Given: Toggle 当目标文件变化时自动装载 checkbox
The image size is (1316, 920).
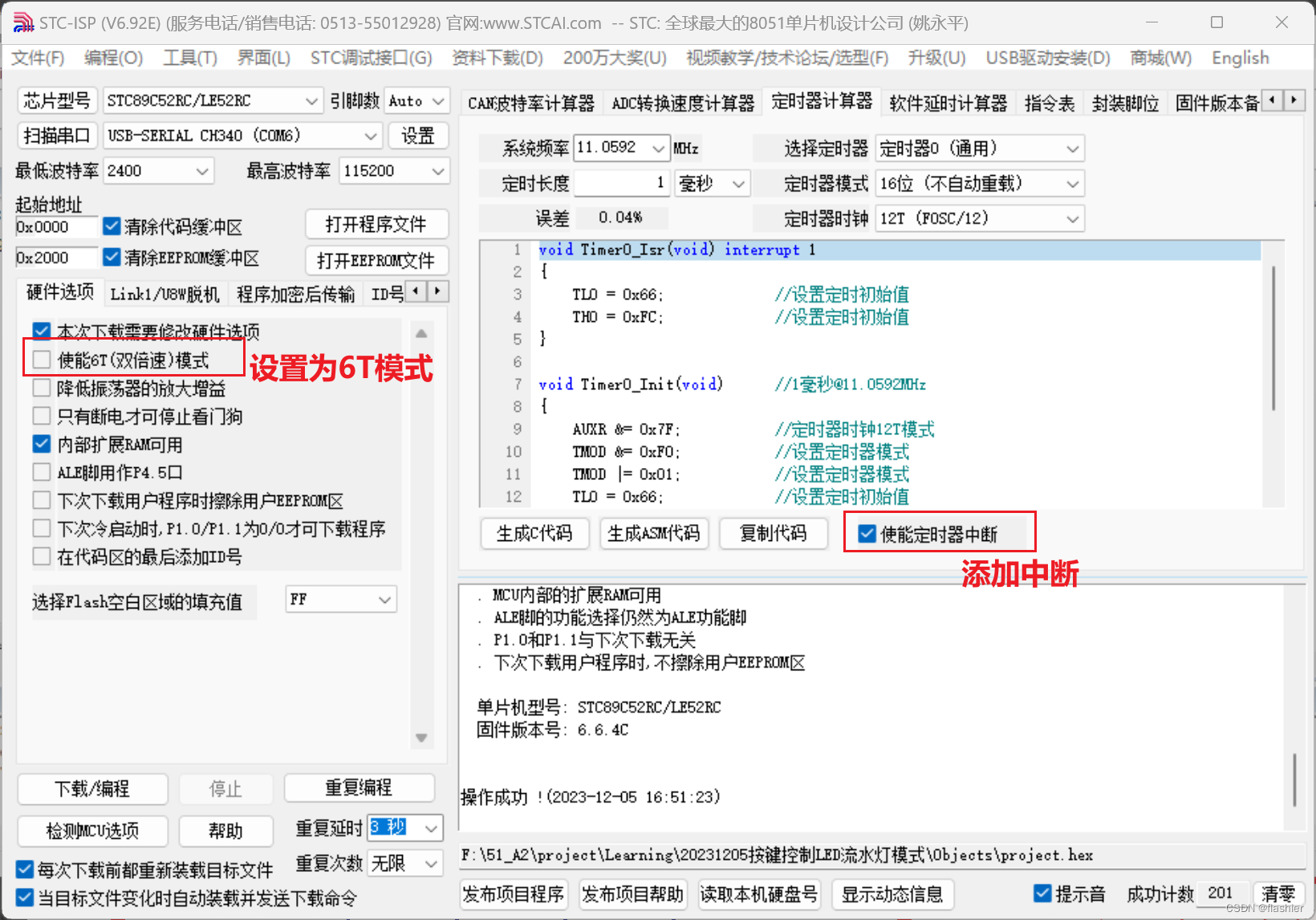Looking at the screenshot, I should [x=25, y=898].
